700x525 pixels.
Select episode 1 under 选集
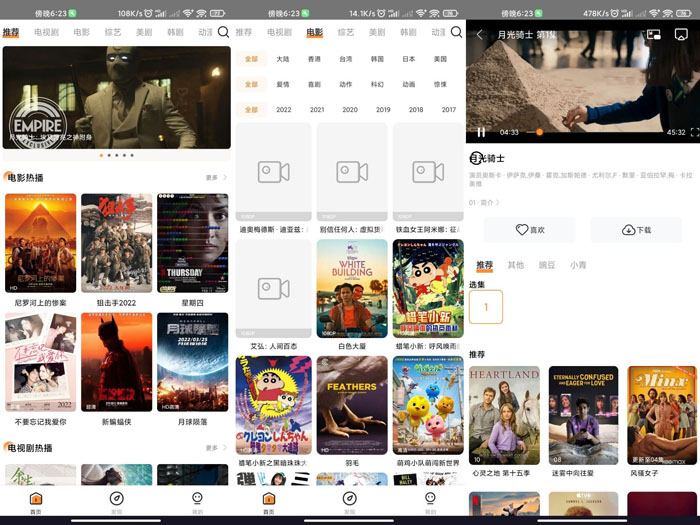tap(486, 307)
